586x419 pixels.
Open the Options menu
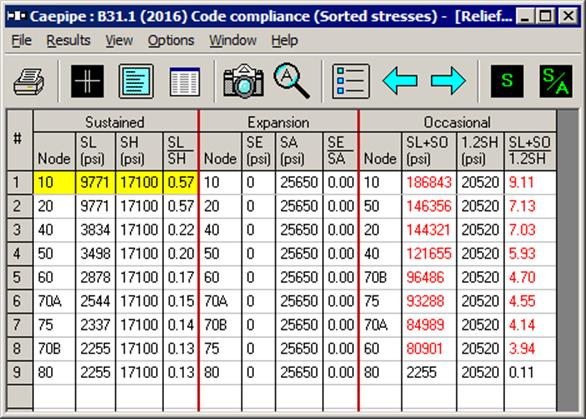coord(171,40)
